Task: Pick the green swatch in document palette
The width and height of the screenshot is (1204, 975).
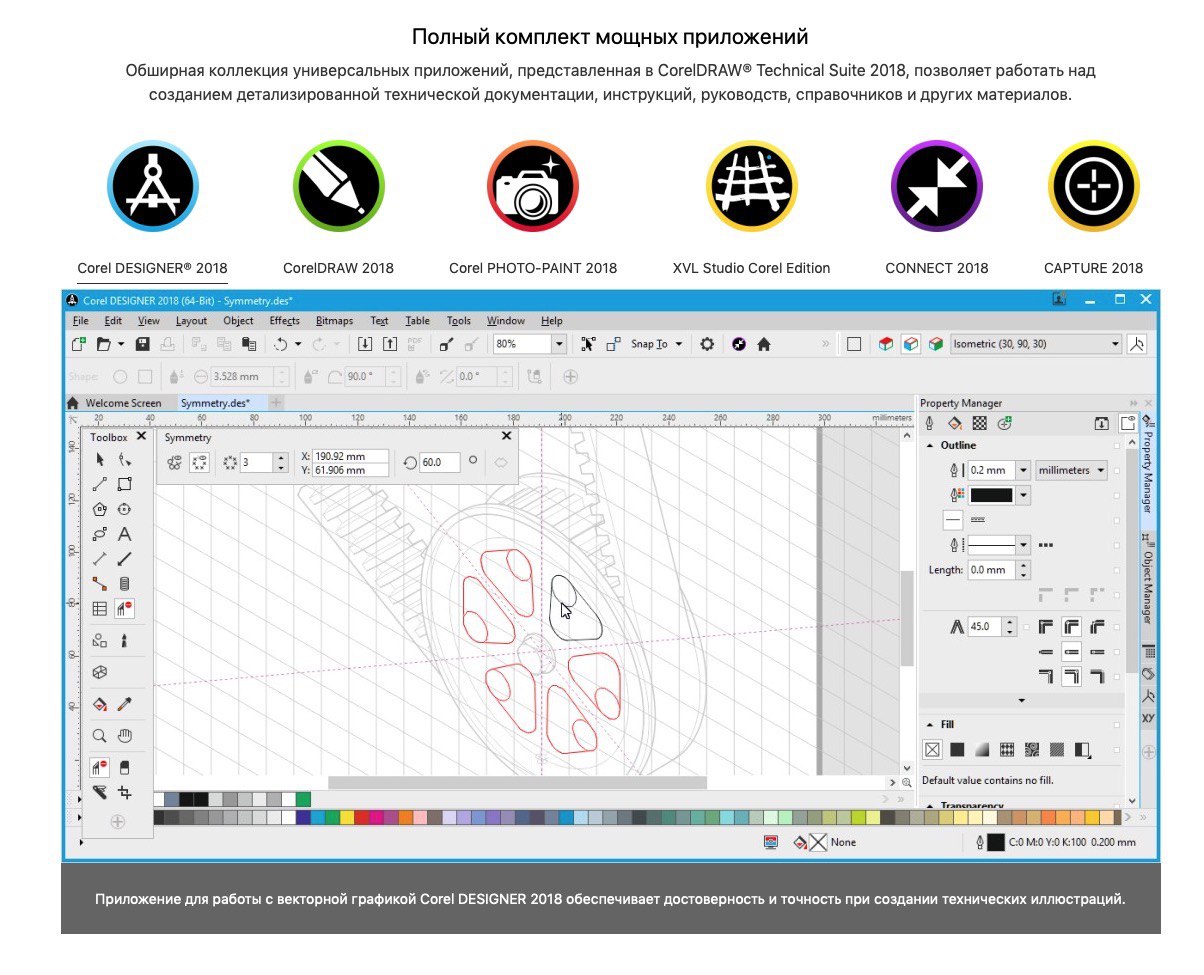Action: (303, 799)
